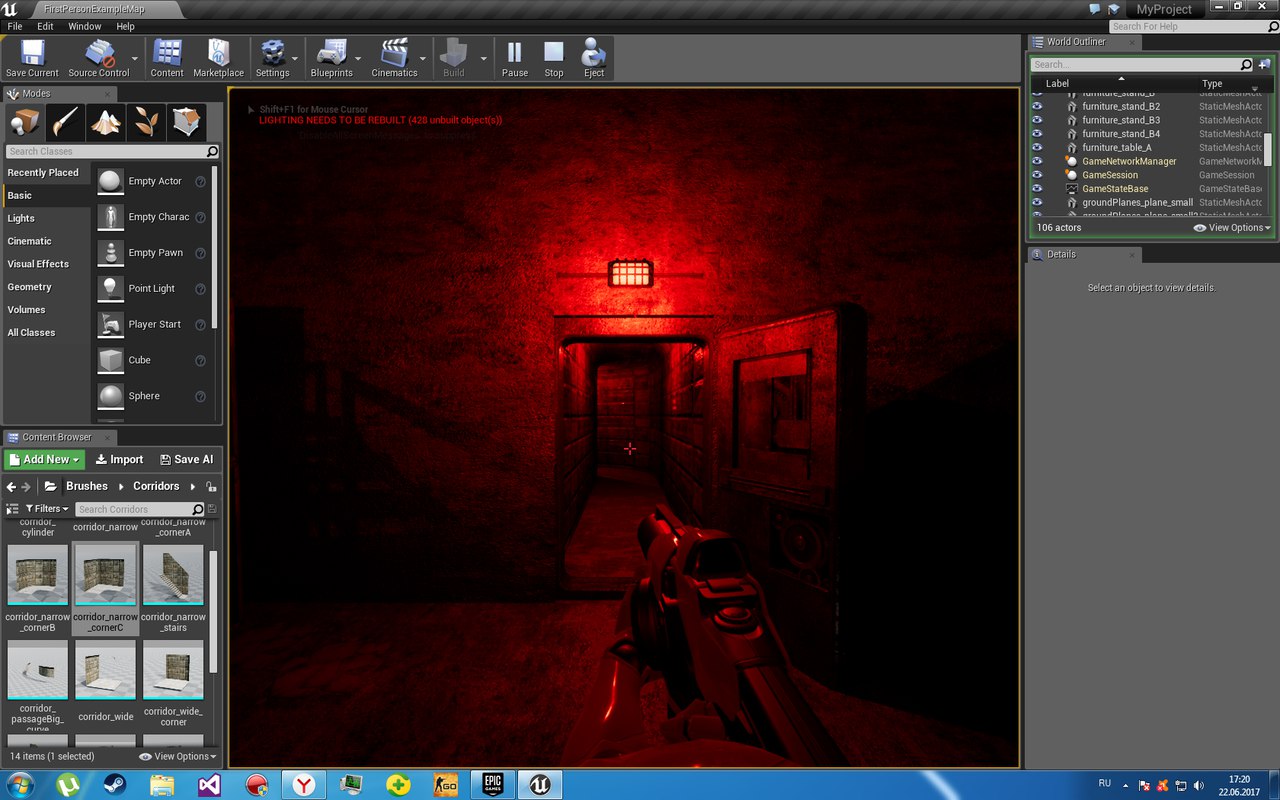
Task: Hide the furniture_stand_B4 actor
Action: (1037, 133)
